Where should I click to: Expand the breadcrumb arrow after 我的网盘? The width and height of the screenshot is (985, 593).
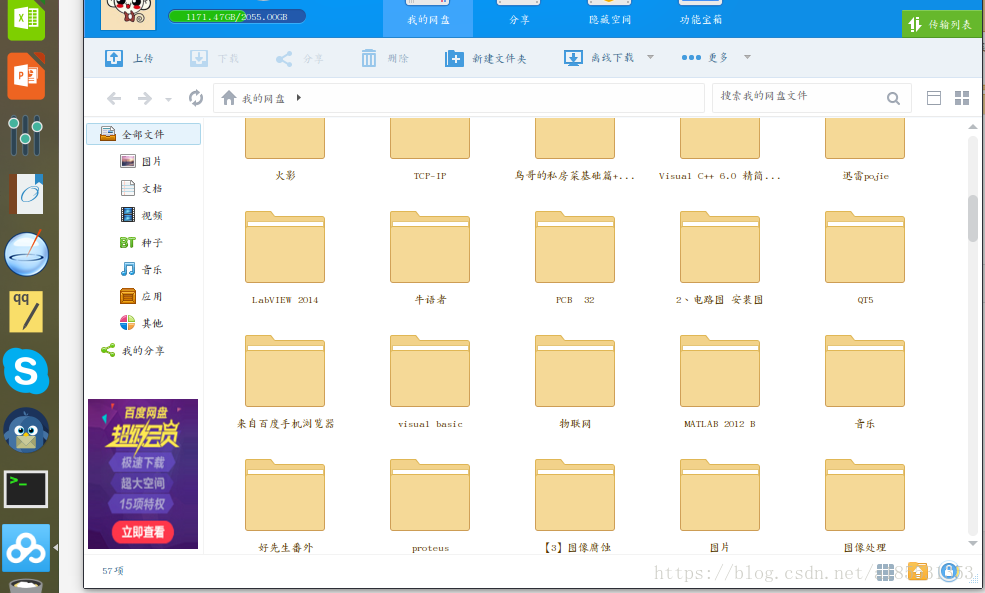(x=299, y=98)
